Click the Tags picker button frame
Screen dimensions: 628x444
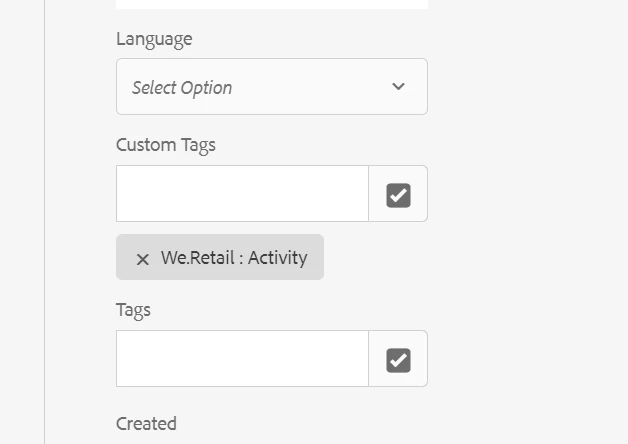(398, 359)
